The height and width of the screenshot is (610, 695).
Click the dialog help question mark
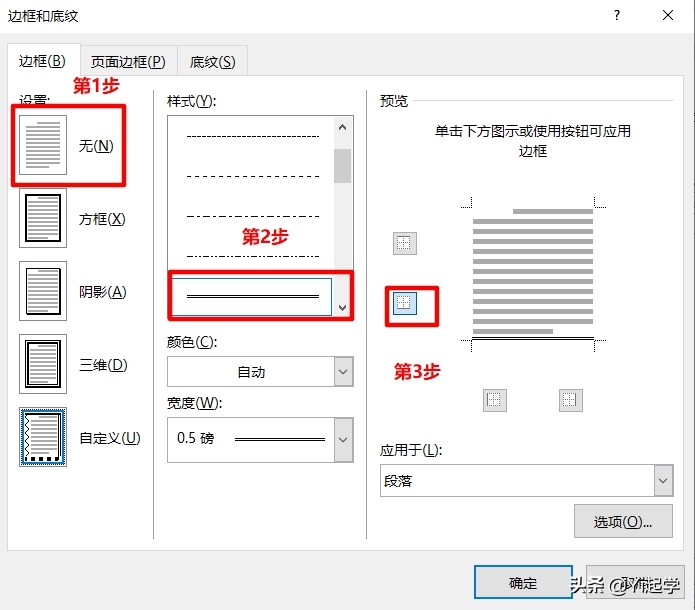click(617, 16)
